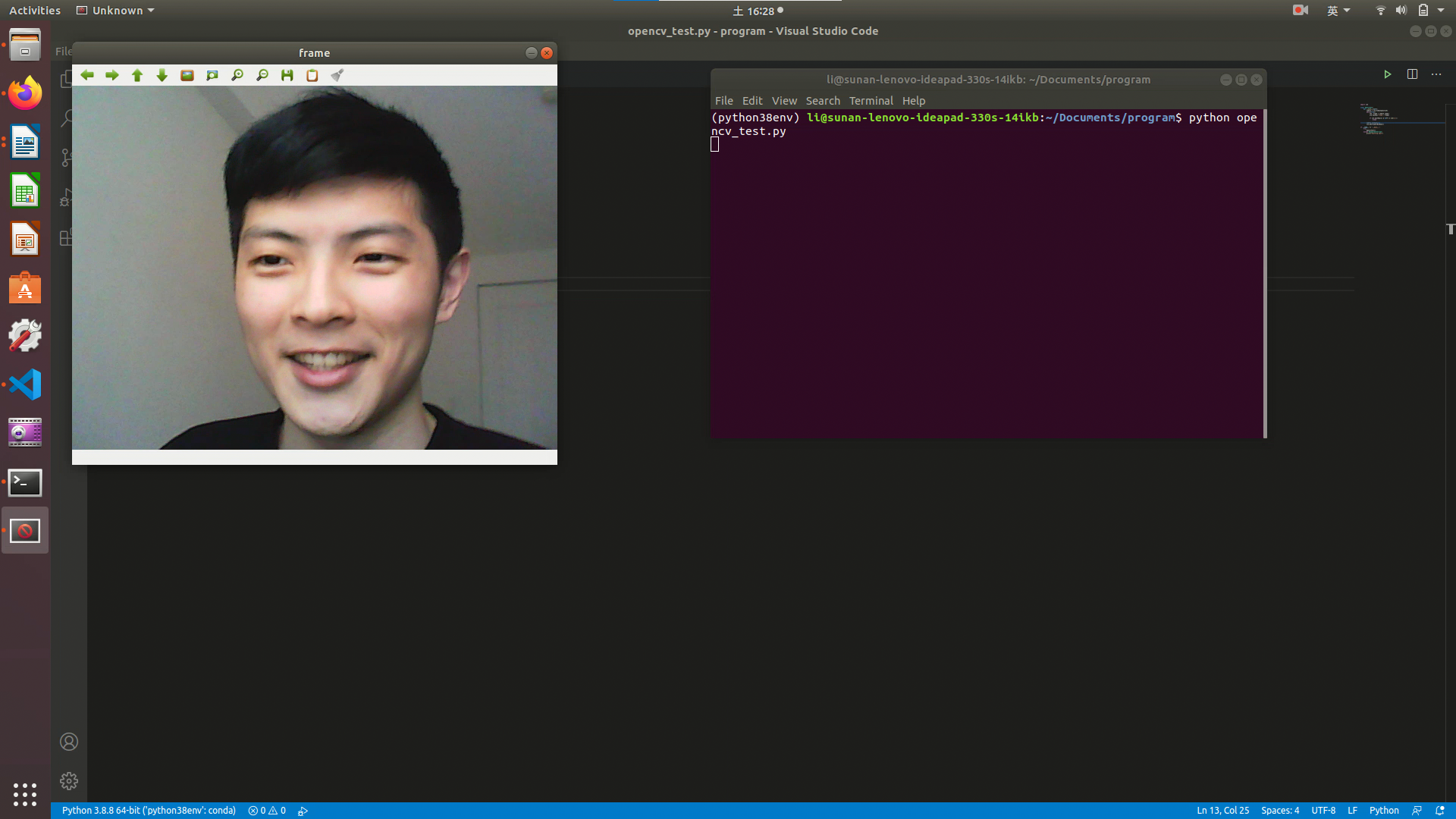Open Firefox from the dock
This screenshot has height=819, width=1456.
[25, 94]
